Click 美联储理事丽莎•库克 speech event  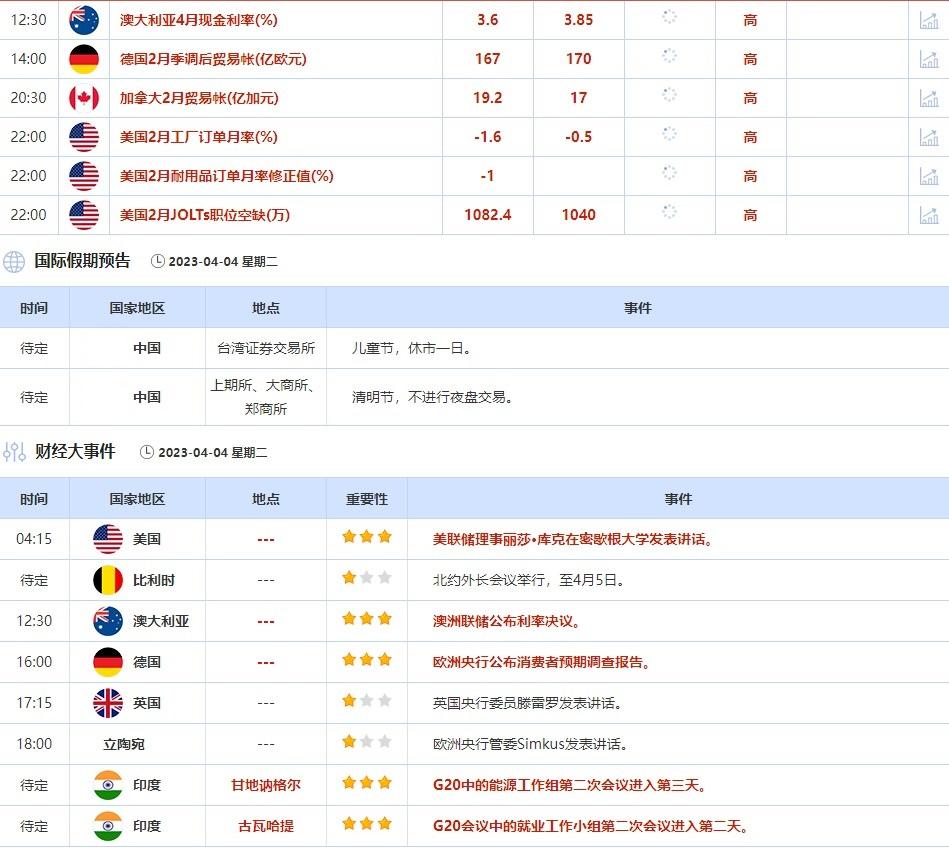click(573, 539)
